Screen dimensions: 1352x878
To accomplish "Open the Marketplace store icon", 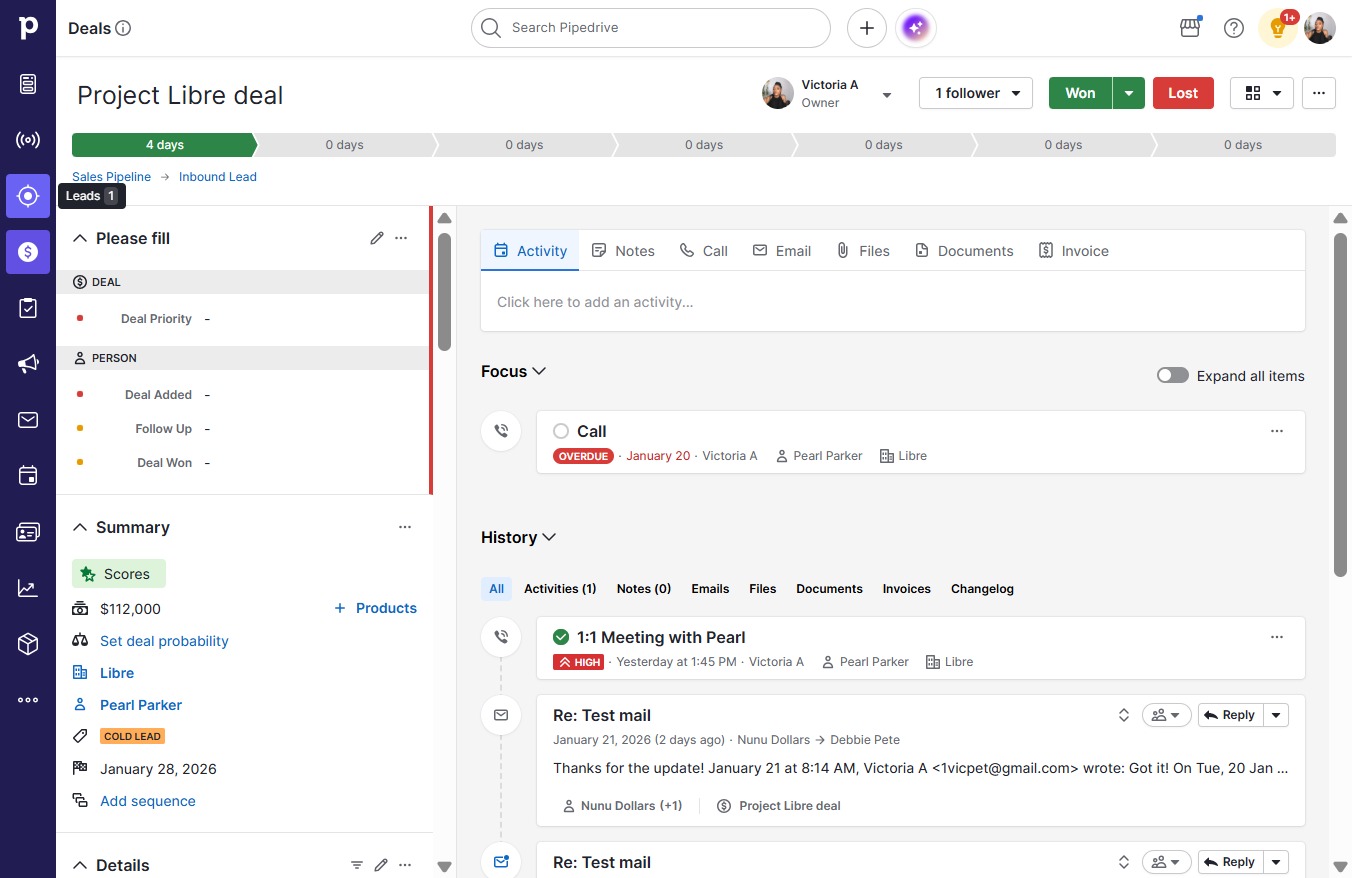I will pyautogui.click(x=1190, y=28).
